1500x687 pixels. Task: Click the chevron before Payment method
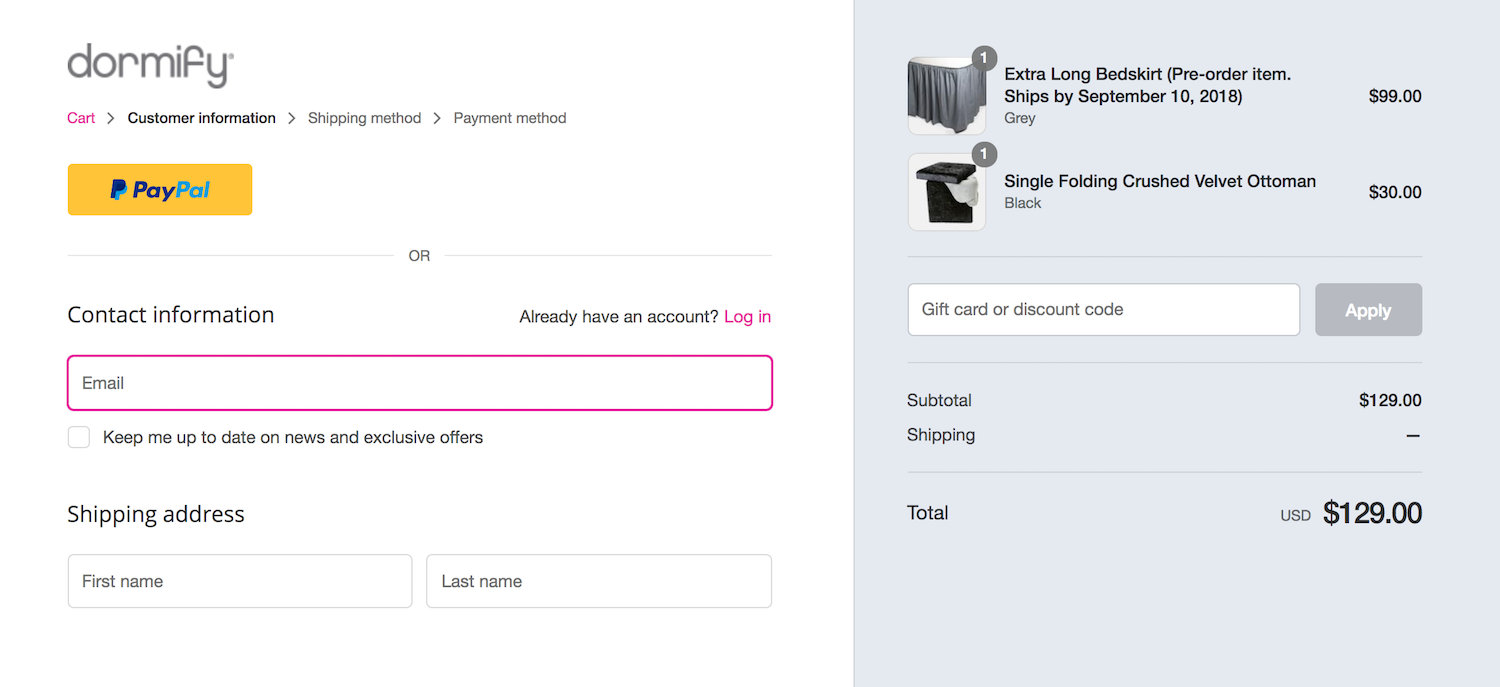pyautogui.click(x=437, y=118)
